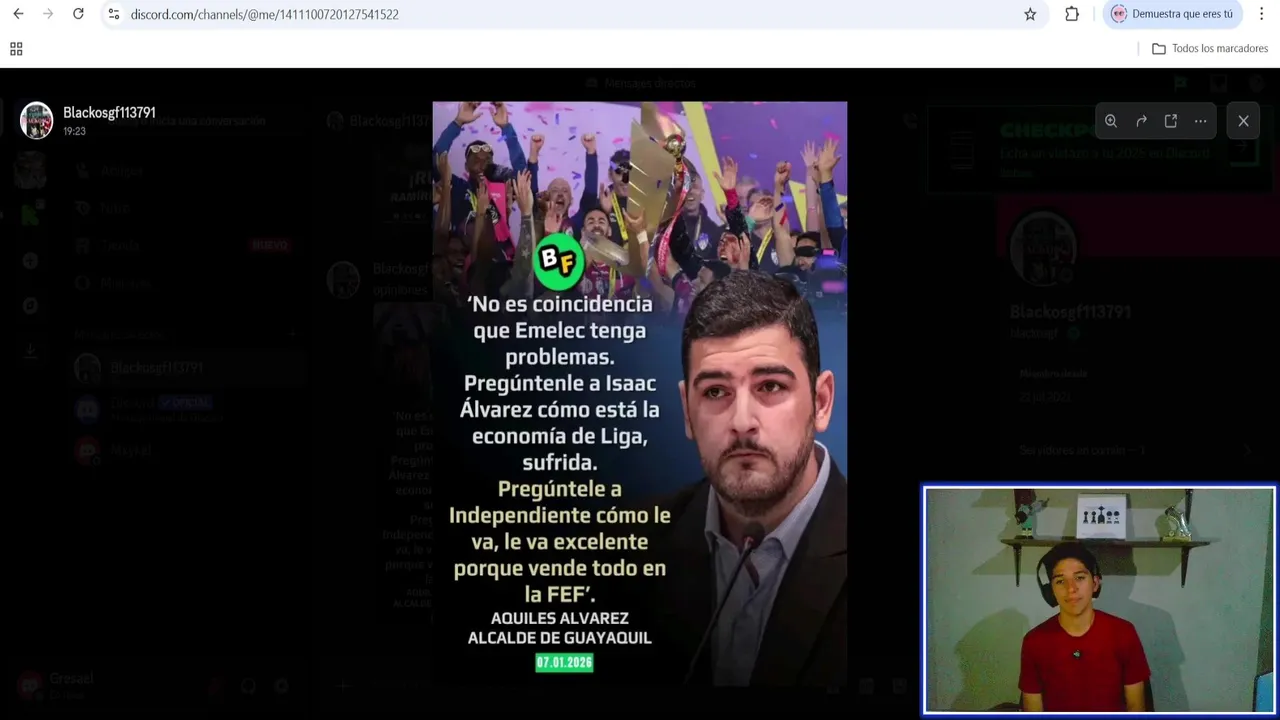Bookmark this page with star icon

[x=1030, y=14]
